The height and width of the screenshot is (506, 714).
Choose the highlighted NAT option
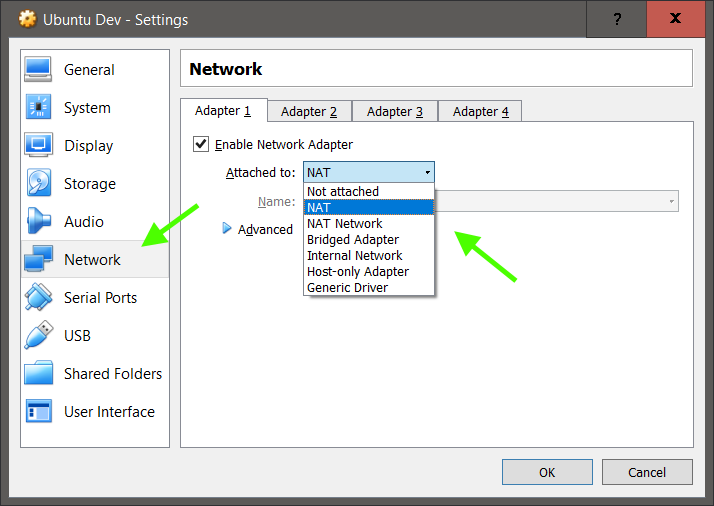369,207
